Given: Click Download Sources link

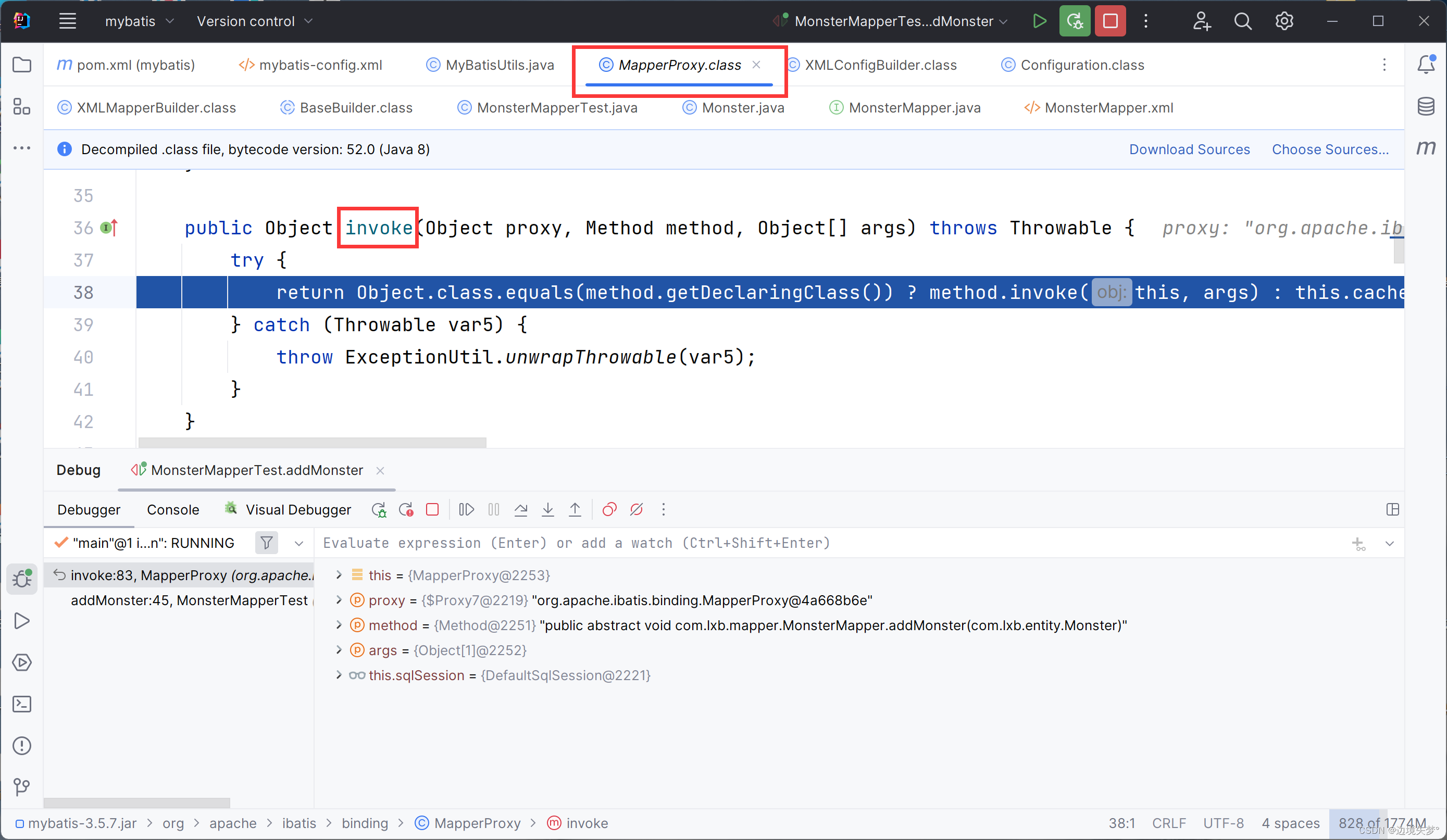Looking at the screenshot, I should [1189, 149].
